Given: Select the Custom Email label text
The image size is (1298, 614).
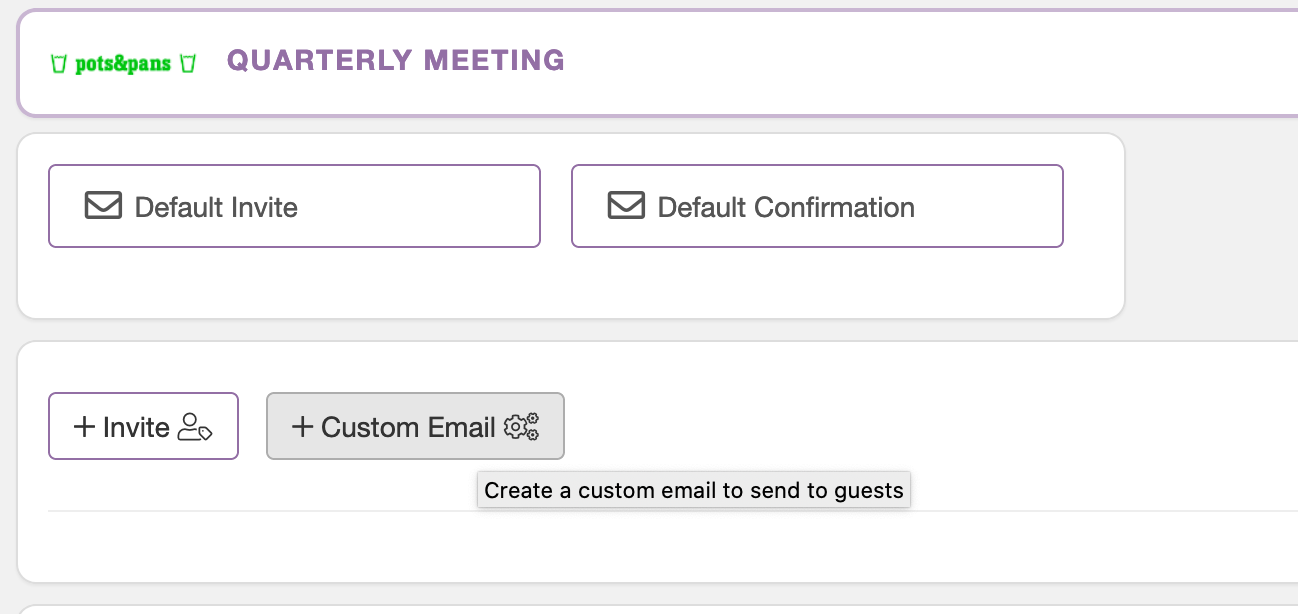Looking at the screenshot, I should [x=408, y=427].
